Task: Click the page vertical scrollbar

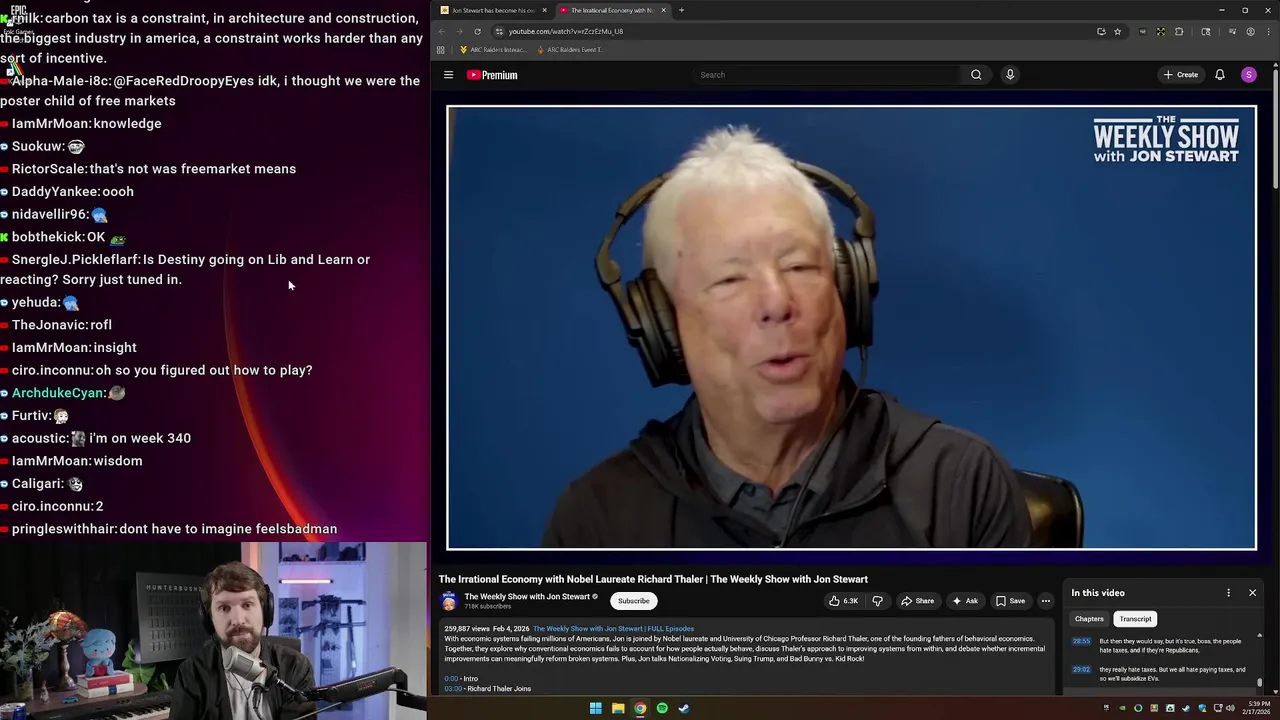Action: [1276, 130]
